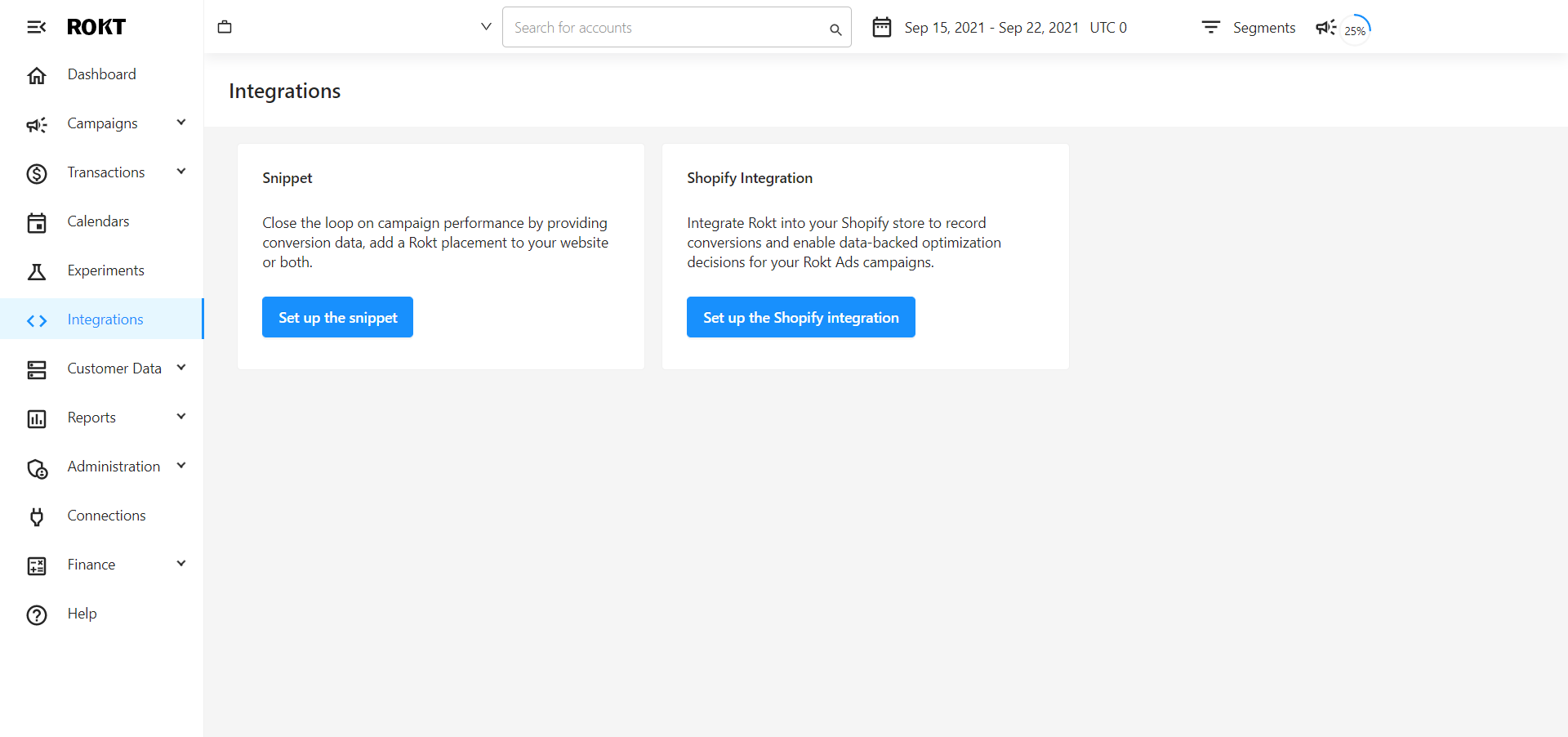
Task: Expand the Reports submenu chevron
Action: [181, 417]
